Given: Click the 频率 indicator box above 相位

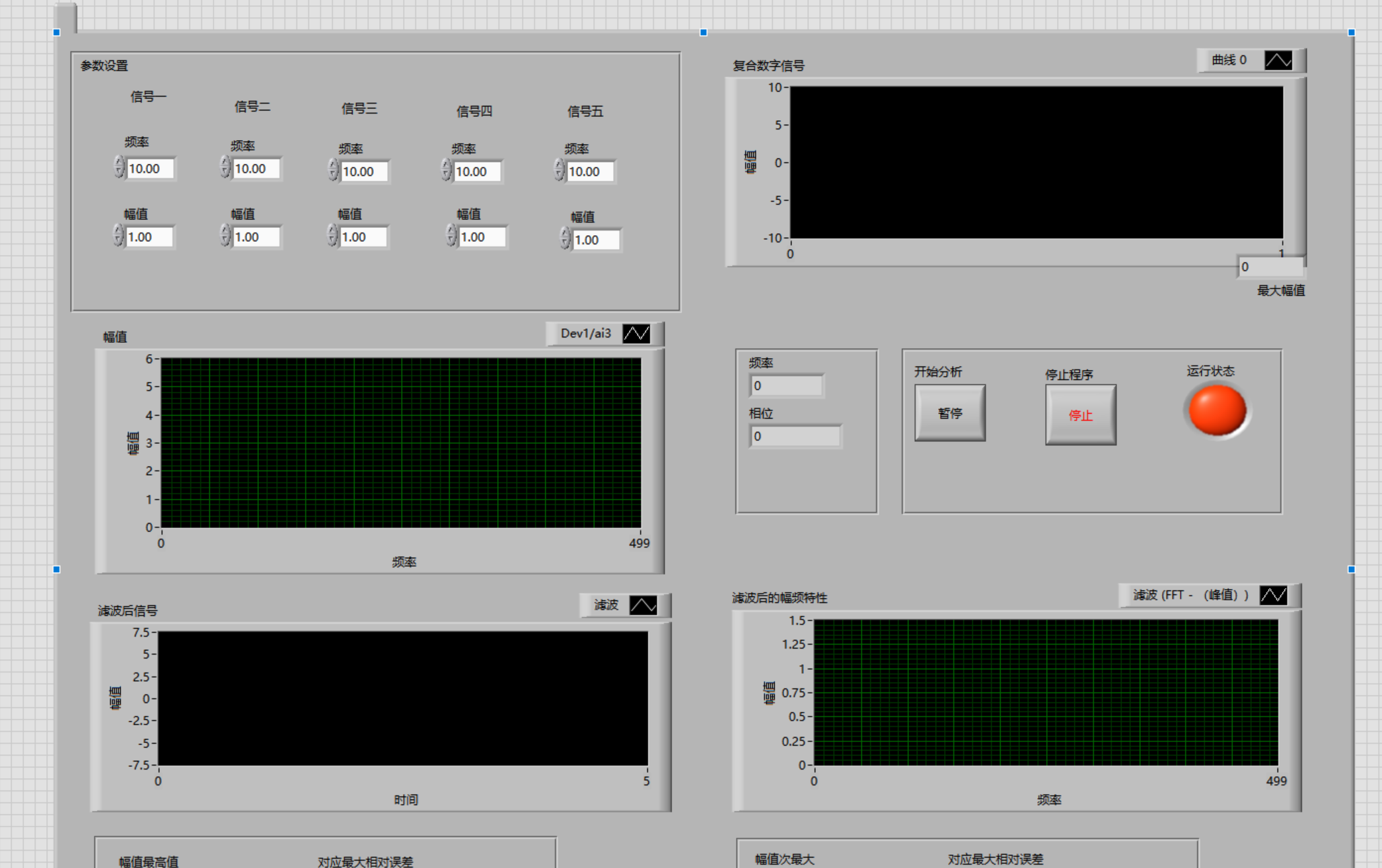Looking at the screenshot, I should [786, 386].
